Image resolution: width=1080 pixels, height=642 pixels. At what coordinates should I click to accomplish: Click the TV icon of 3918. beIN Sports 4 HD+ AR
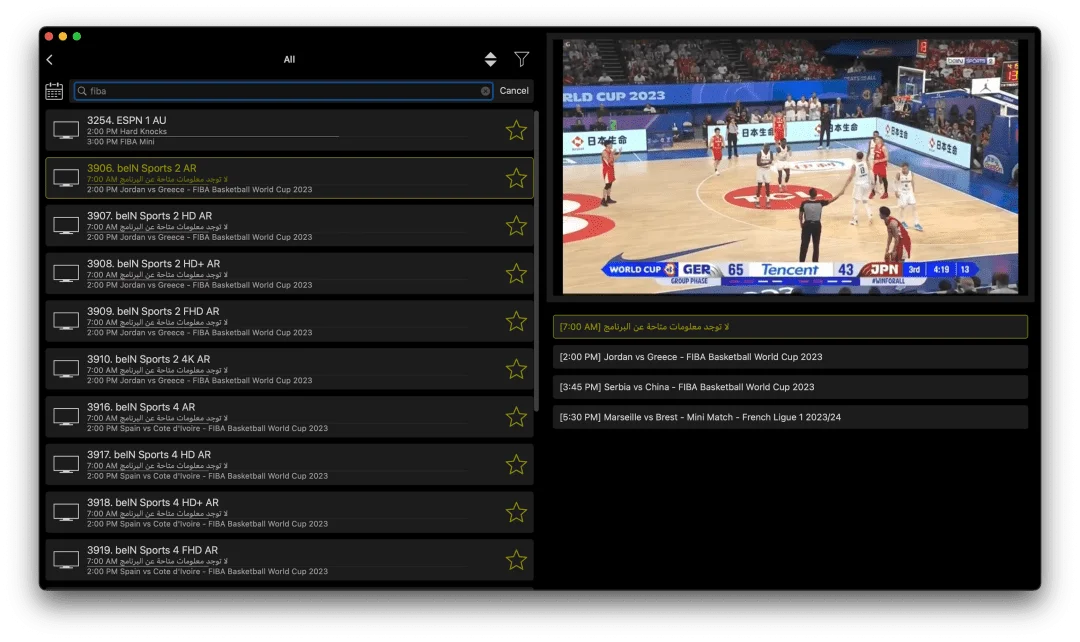[x=66, y=512]
